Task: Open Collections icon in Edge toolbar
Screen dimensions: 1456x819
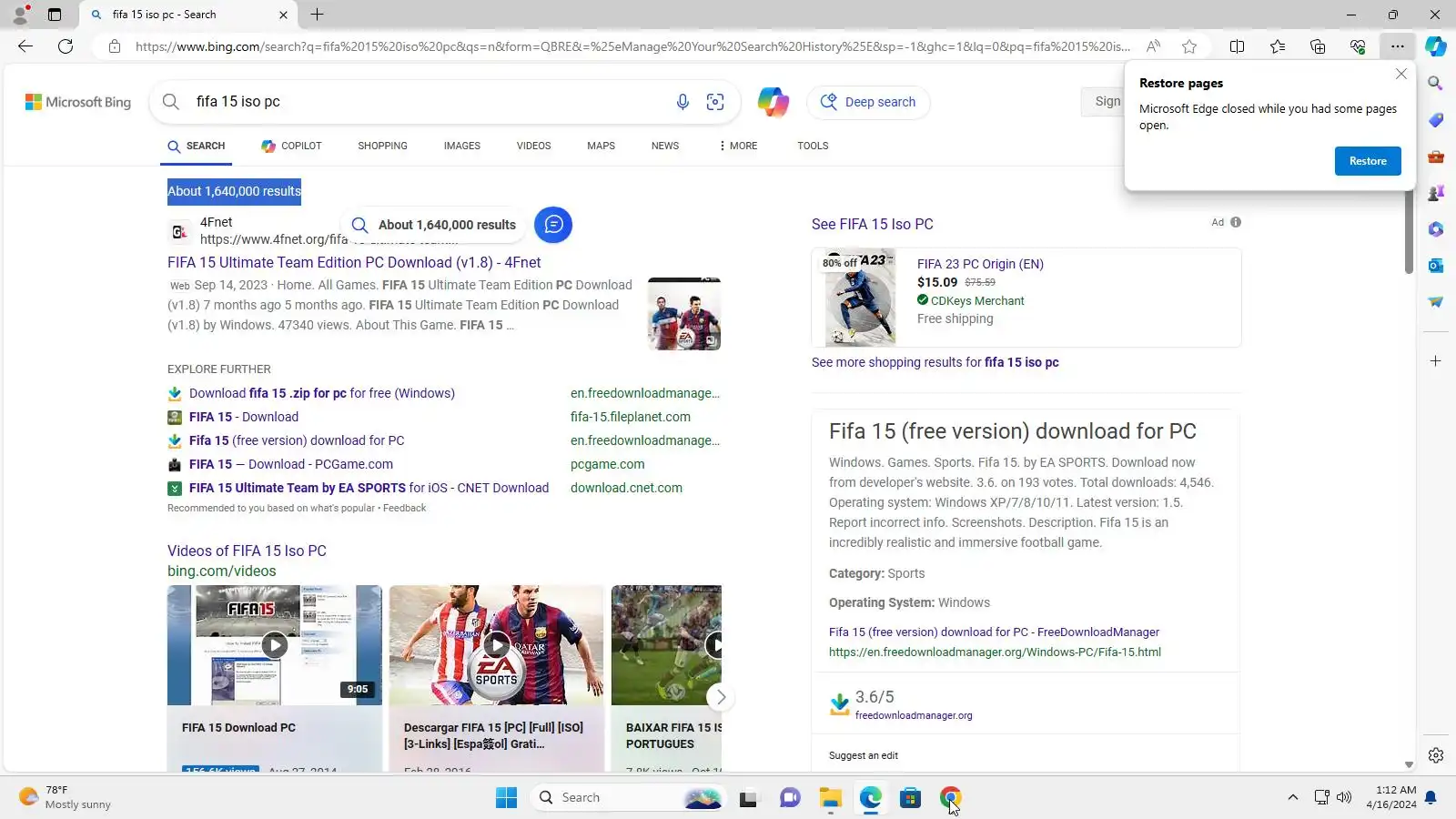Action: click(x=1318, y=46)
